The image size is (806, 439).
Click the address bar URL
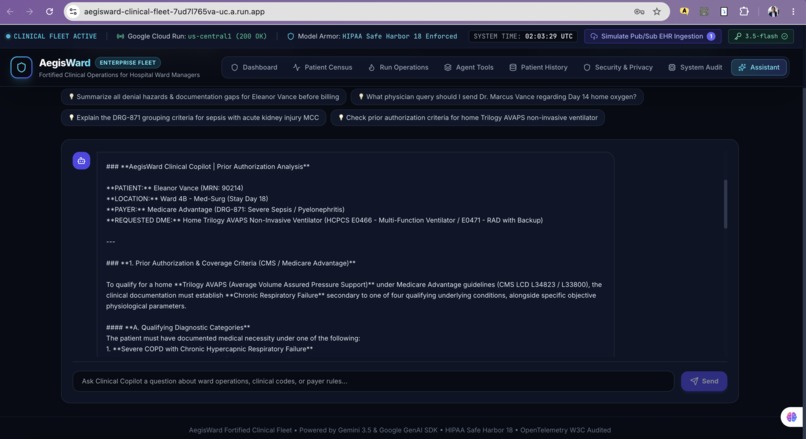(x=174, y=11)
